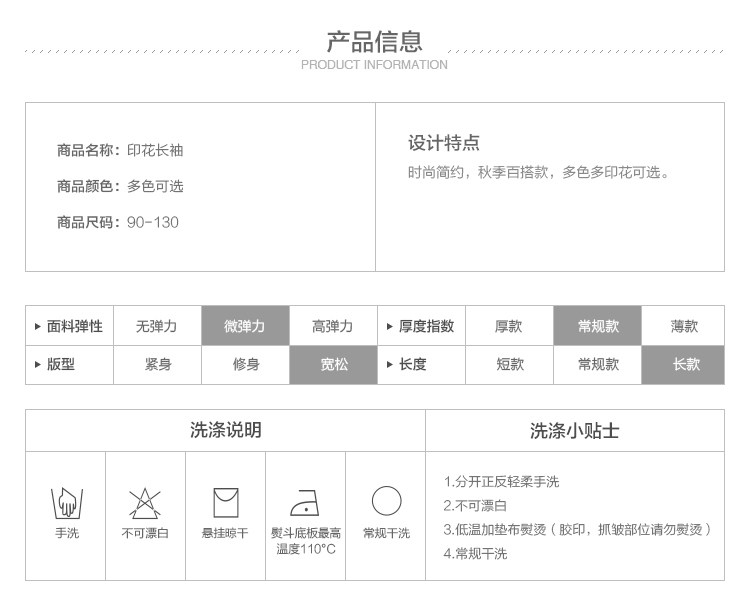Click the 常规干洗 caption under the circle
750x603 pixels.
[x=386, y=533]
